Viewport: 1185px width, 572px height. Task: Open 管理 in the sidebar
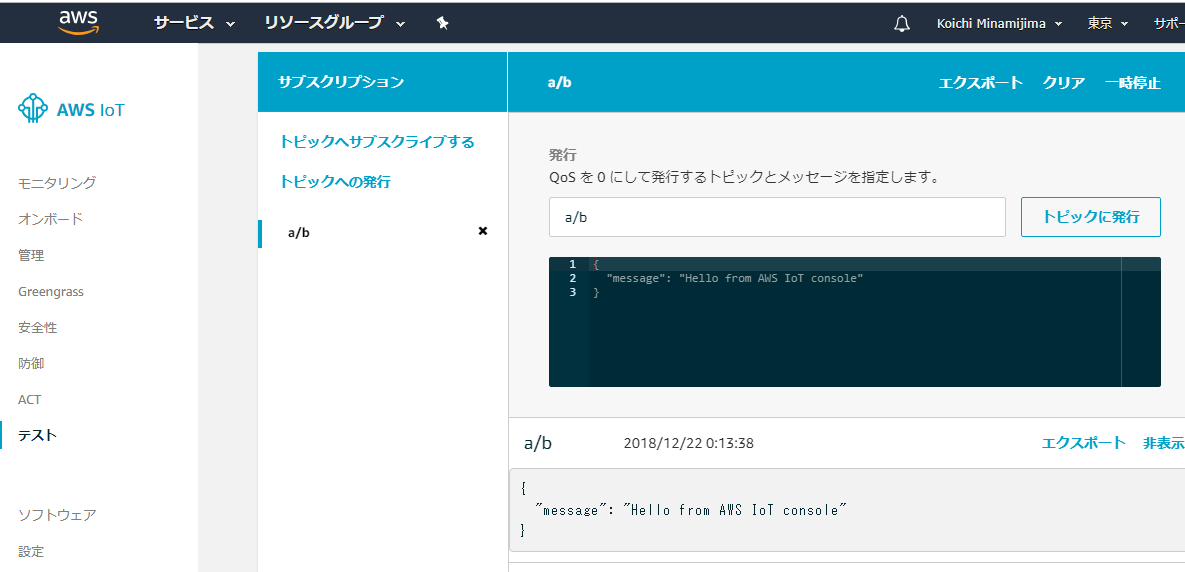[x=31, y=255]
